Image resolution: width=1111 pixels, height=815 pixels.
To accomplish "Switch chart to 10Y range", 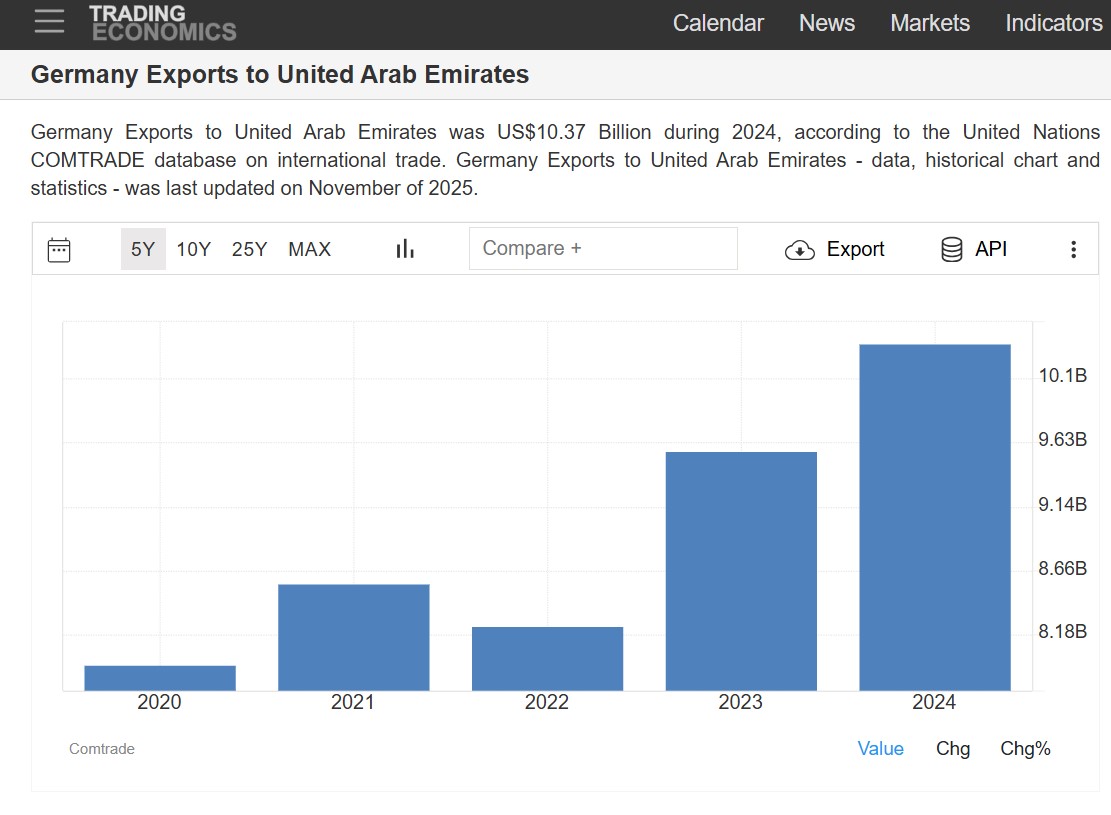I will pyautogui.click(x=193, y=249).
